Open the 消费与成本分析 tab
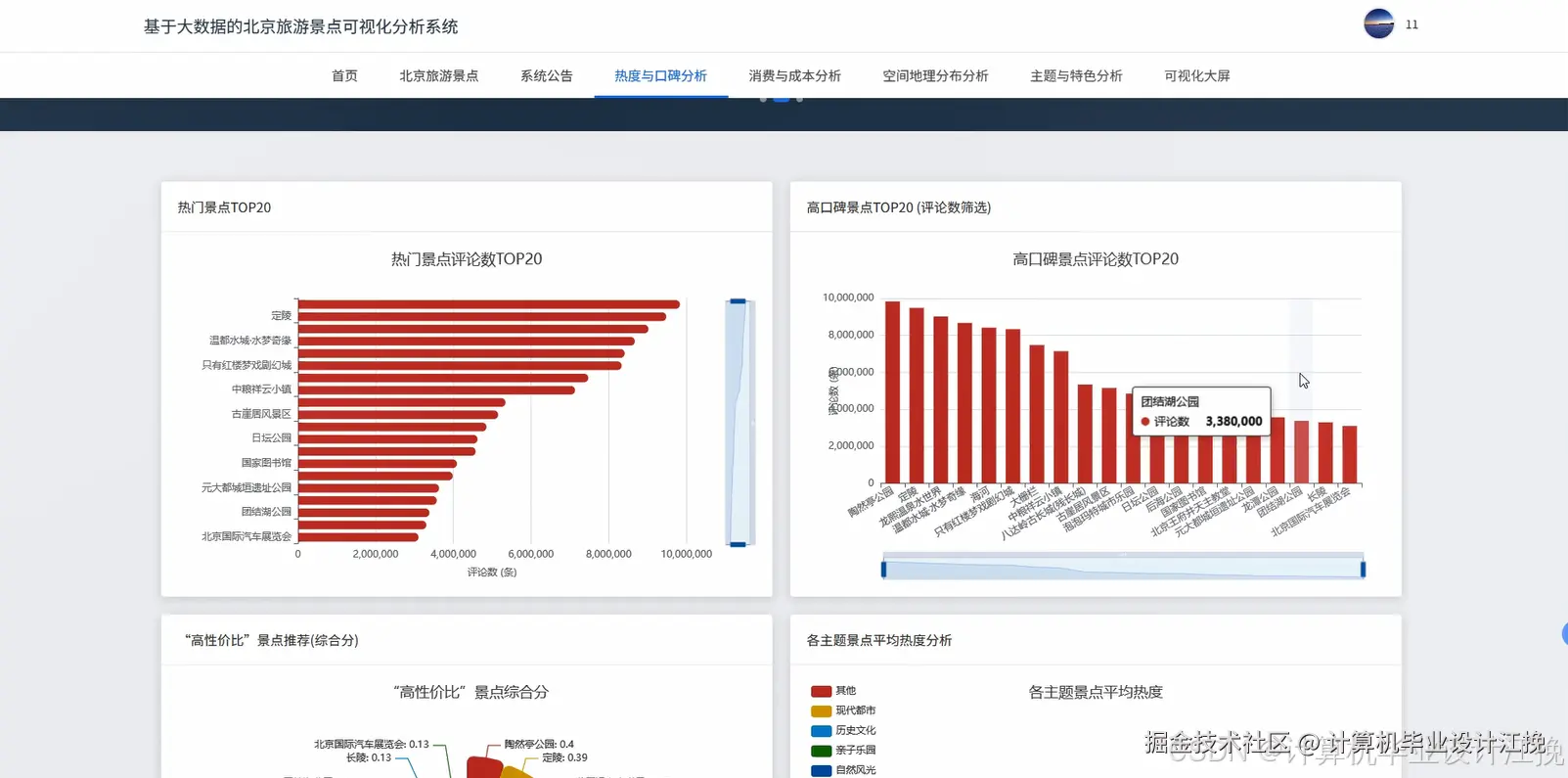Viewport: 1568px width, 778px height. (795, 75)
